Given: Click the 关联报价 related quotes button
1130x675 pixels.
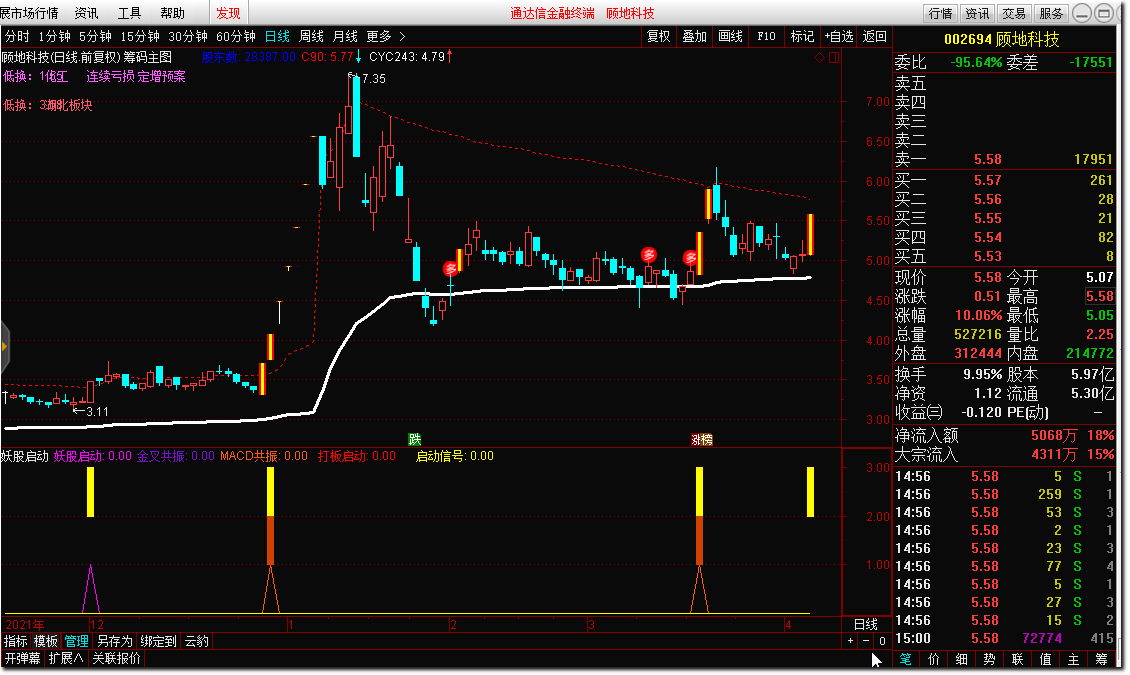Looking at the screenshot, I should 116,658.
